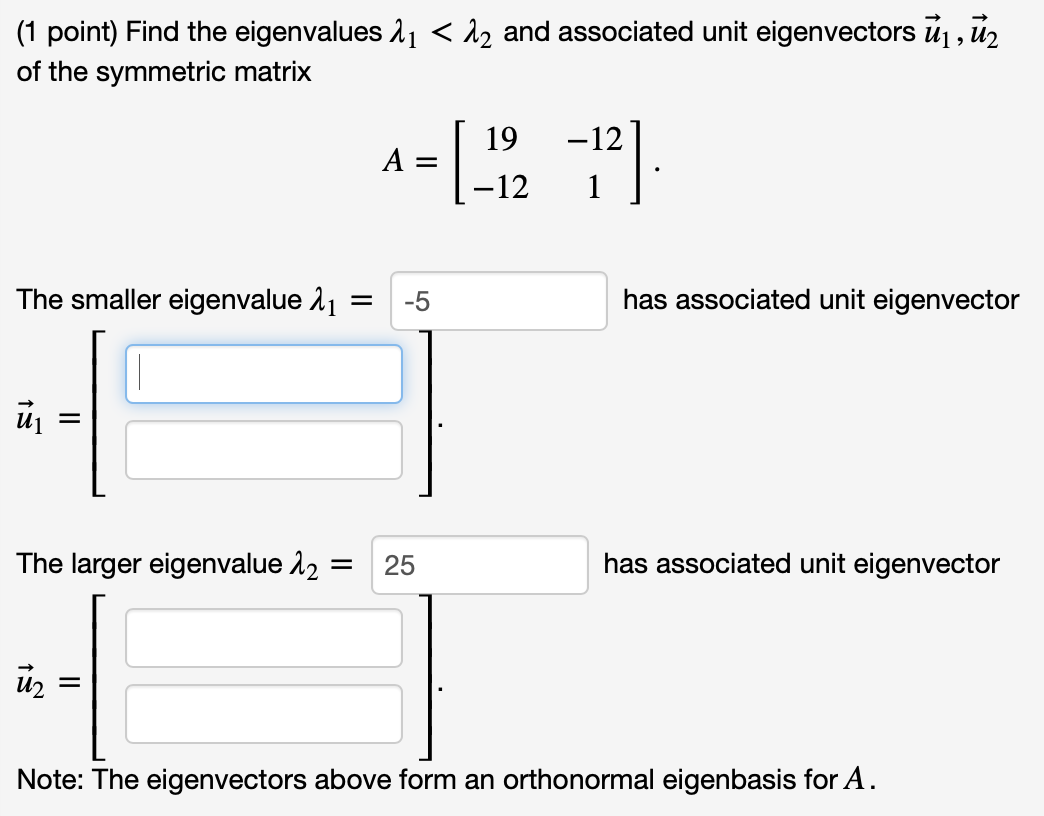
Task: Click the bottom entry field of eigenvector u1
Action: 263,450
